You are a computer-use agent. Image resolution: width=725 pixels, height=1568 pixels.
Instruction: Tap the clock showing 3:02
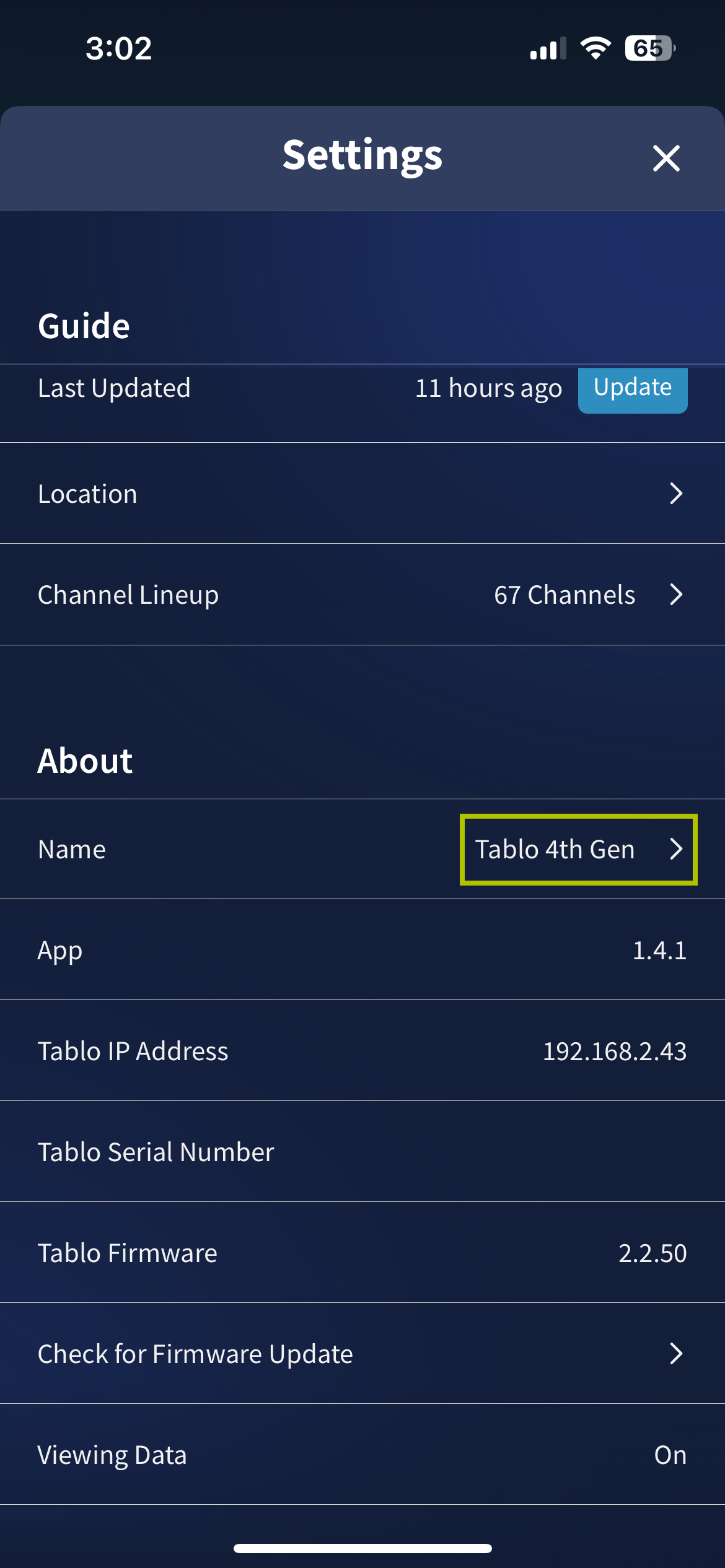[x=118, y=49]
